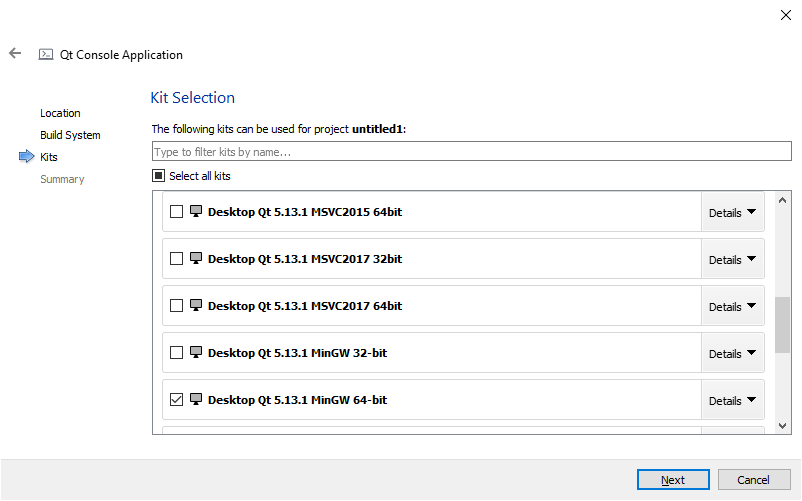Click monitor icon for MinGW 64-bit kit
Screen dimensions: 802x501
[x=196, y=399]
